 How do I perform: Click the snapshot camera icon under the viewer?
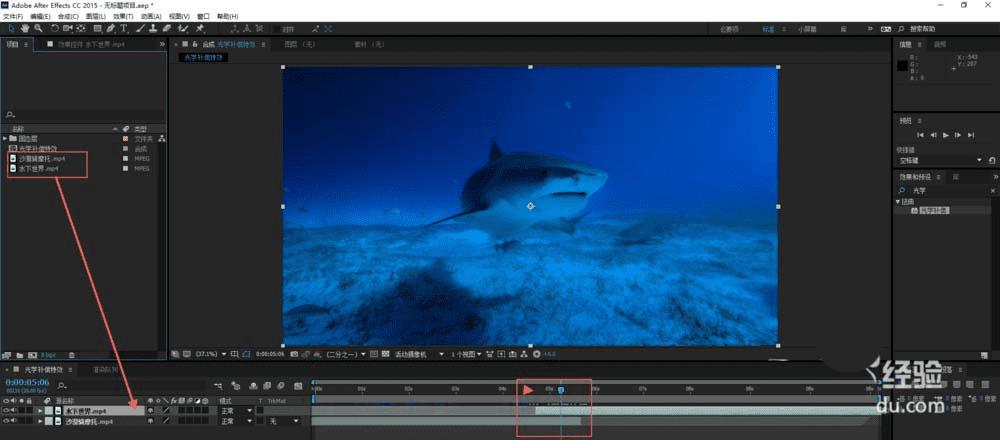(296, 354)
